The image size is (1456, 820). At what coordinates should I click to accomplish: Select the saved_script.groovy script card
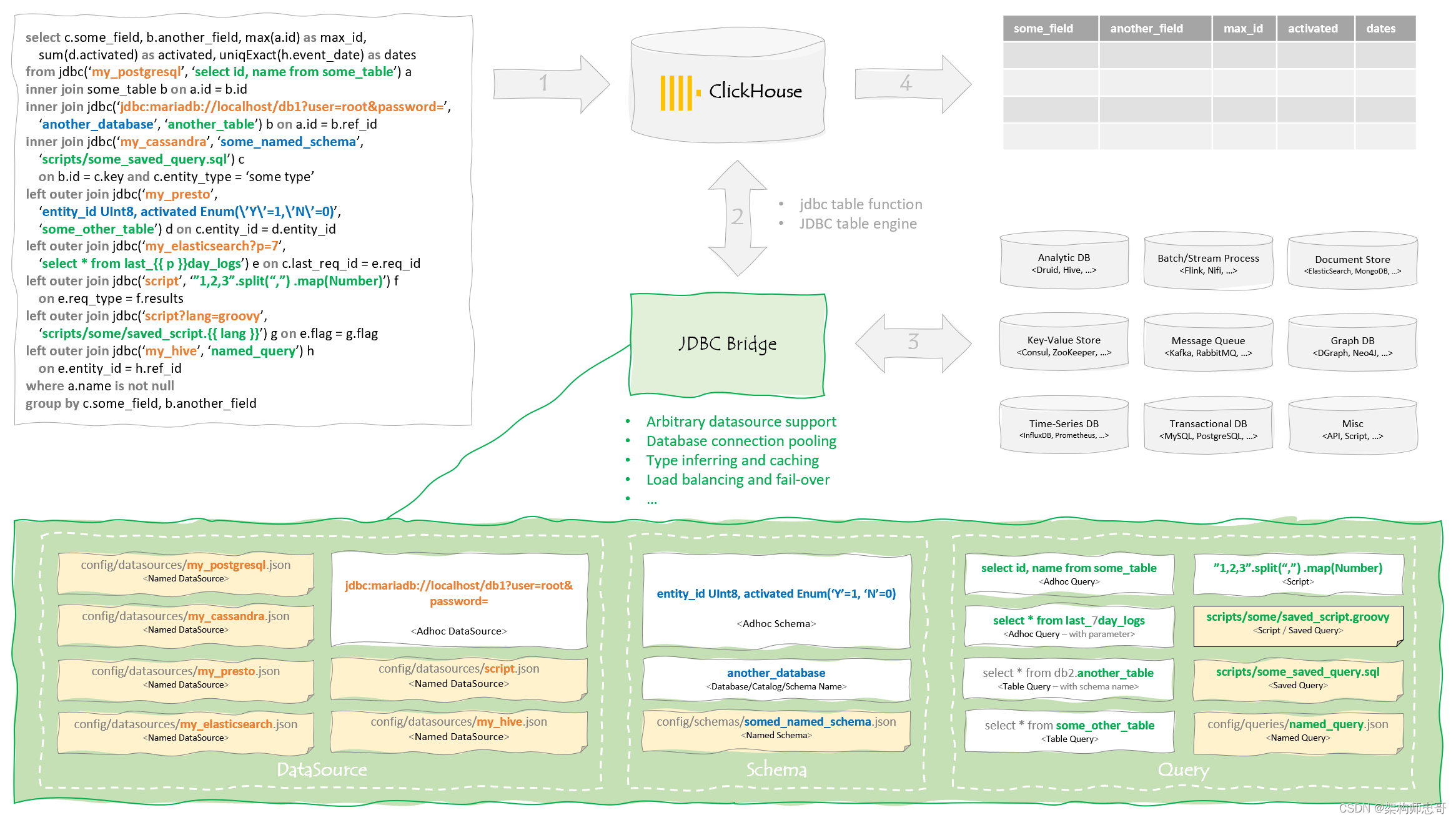click(x=1297, y=623)
